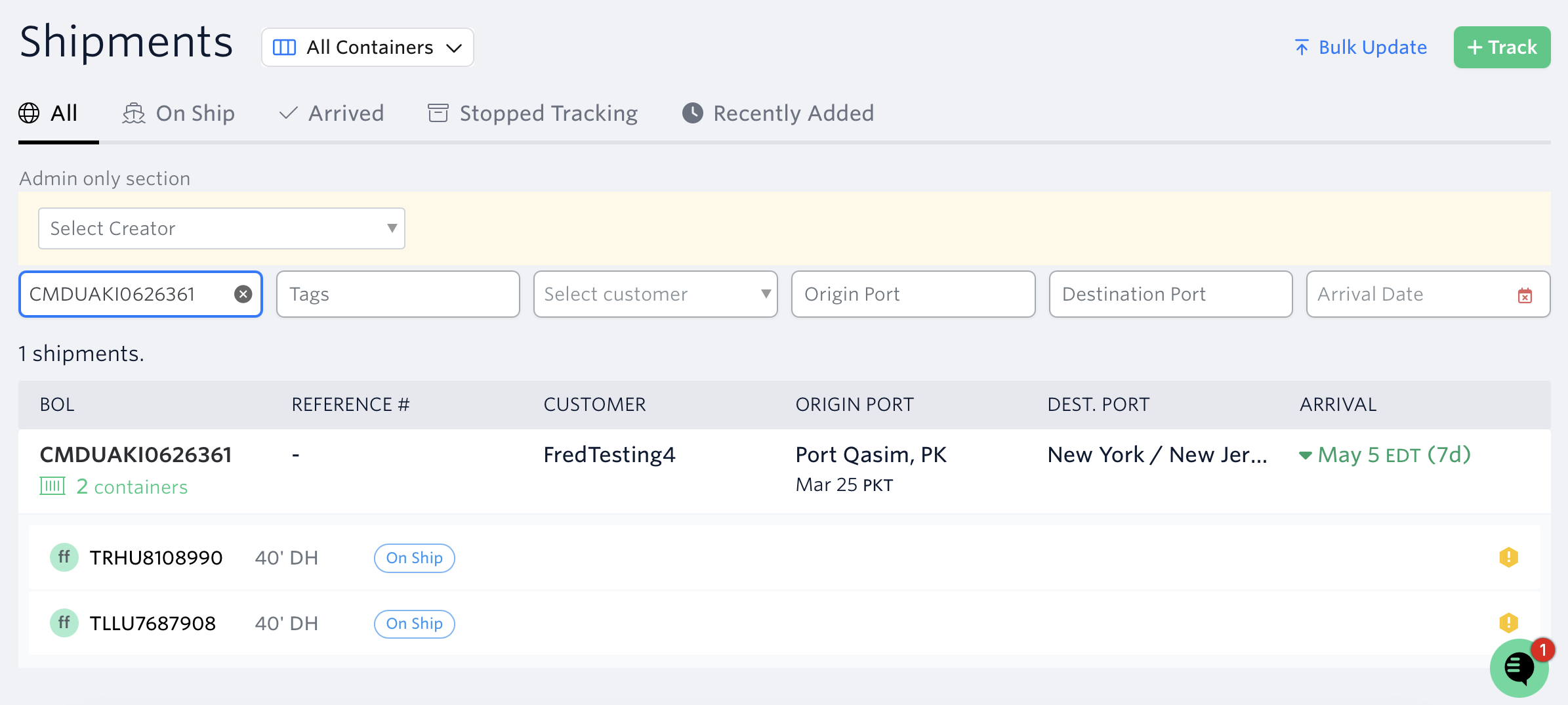Click the green arrival trend arrow
The height and width of the screenshot is (705, 1568).
coord(1305,456)
